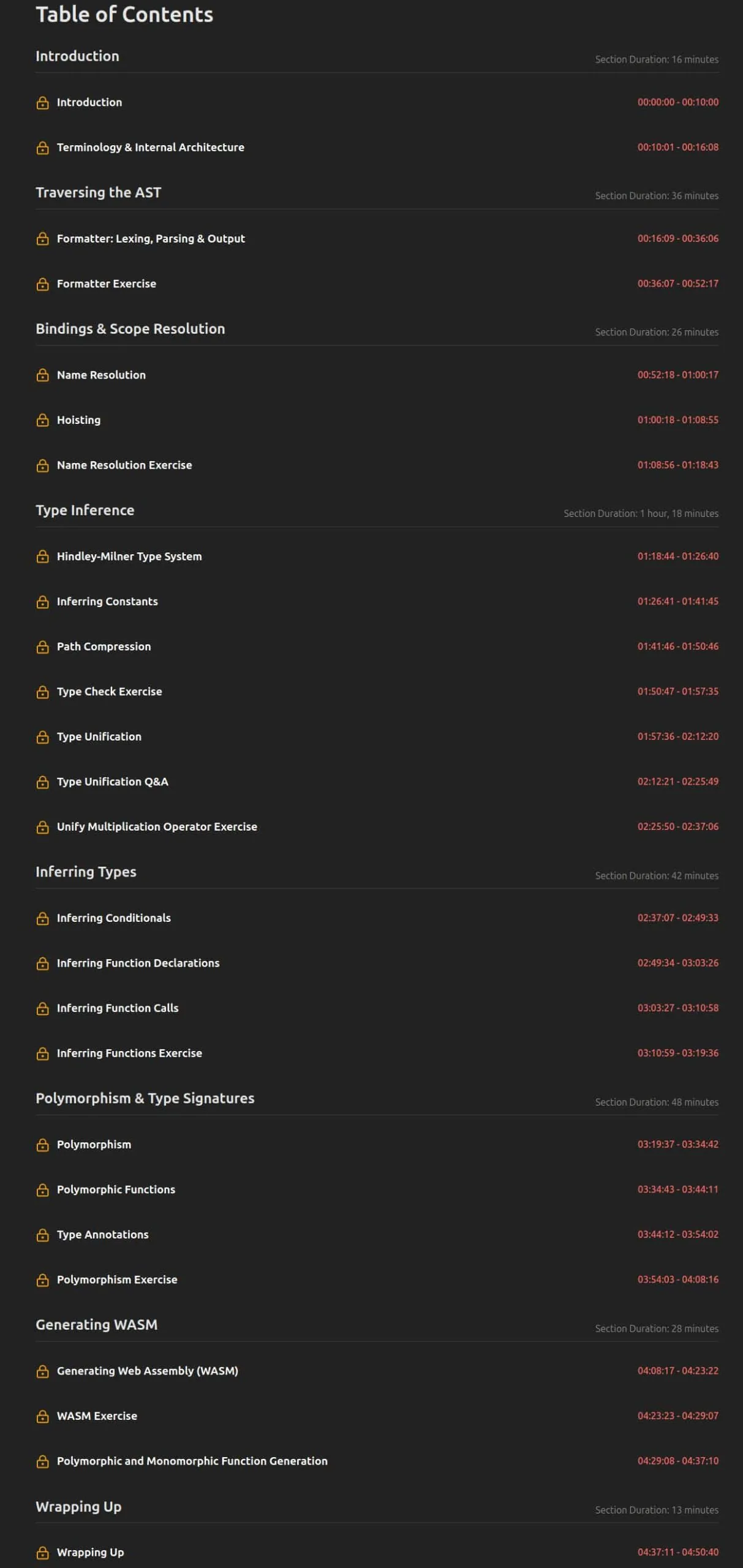Click lock icon next to Formatter Exercise
This screenshot has height=1568, width=743.
[42, 284]
